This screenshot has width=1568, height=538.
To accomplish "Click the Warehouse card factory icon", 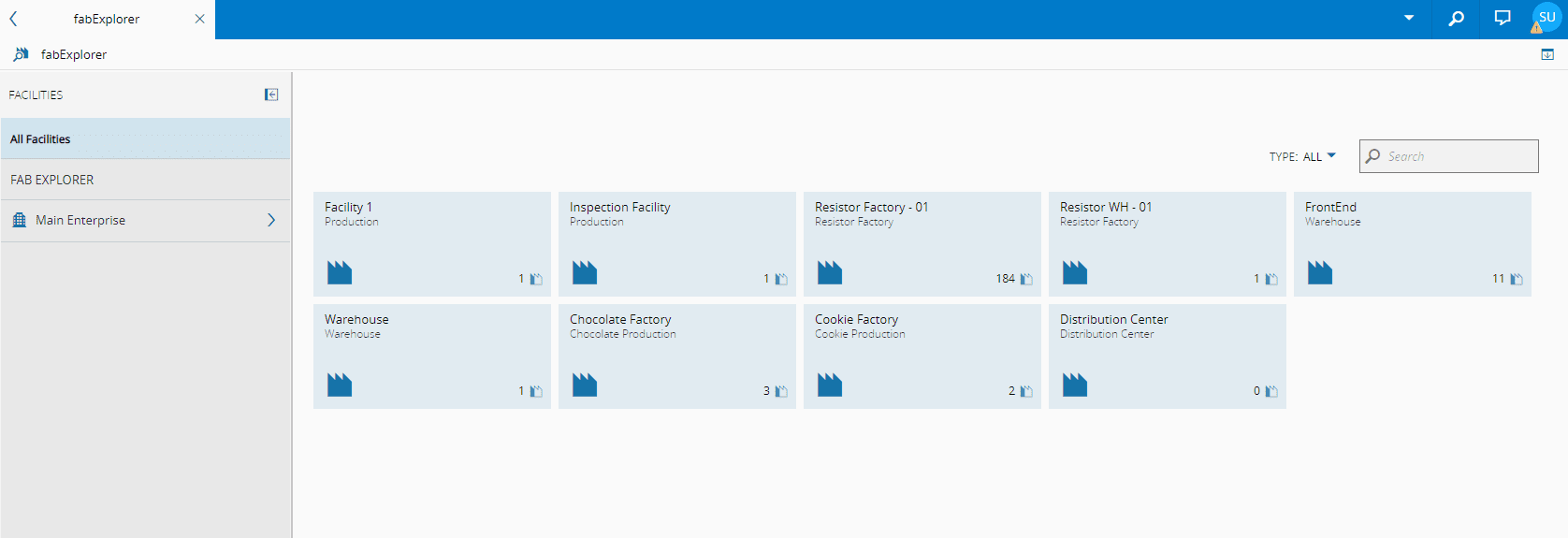I will click(x=340, y=385).
